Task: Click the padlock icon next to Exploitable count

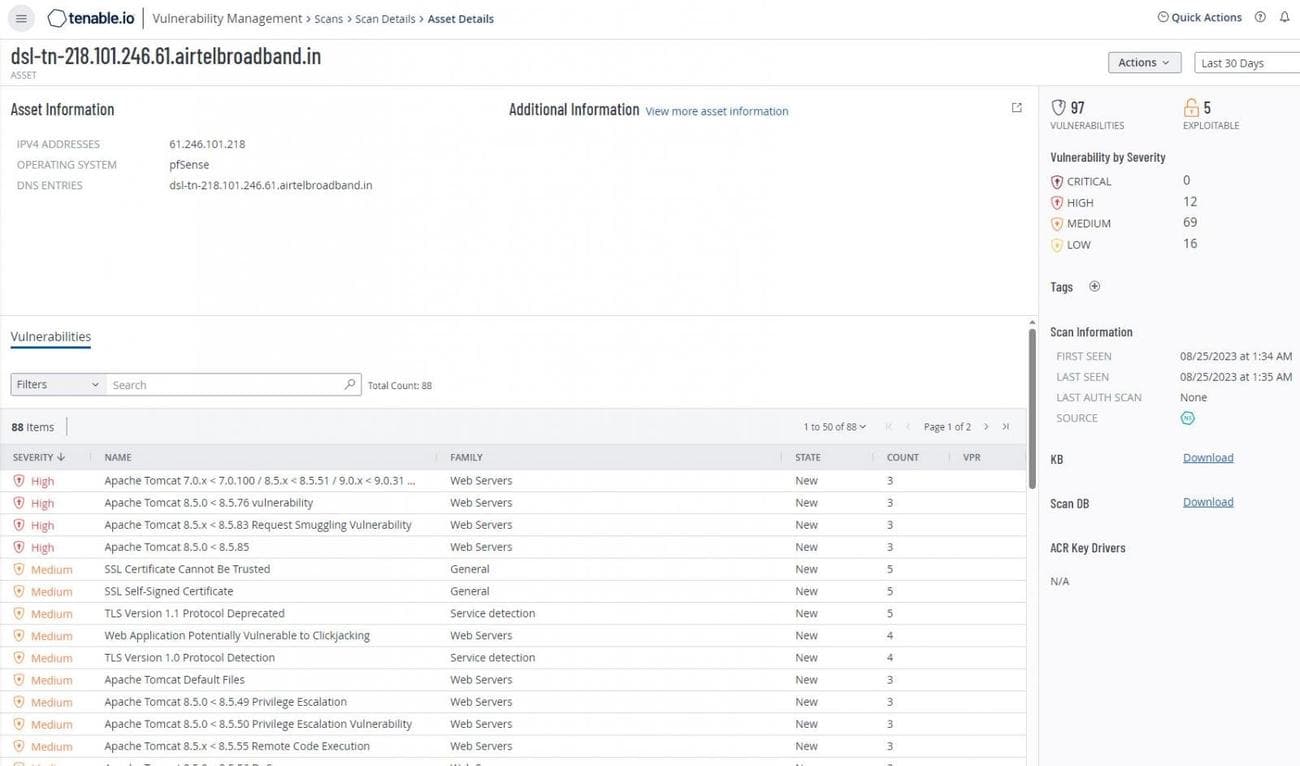Action: pos(1191,107)
